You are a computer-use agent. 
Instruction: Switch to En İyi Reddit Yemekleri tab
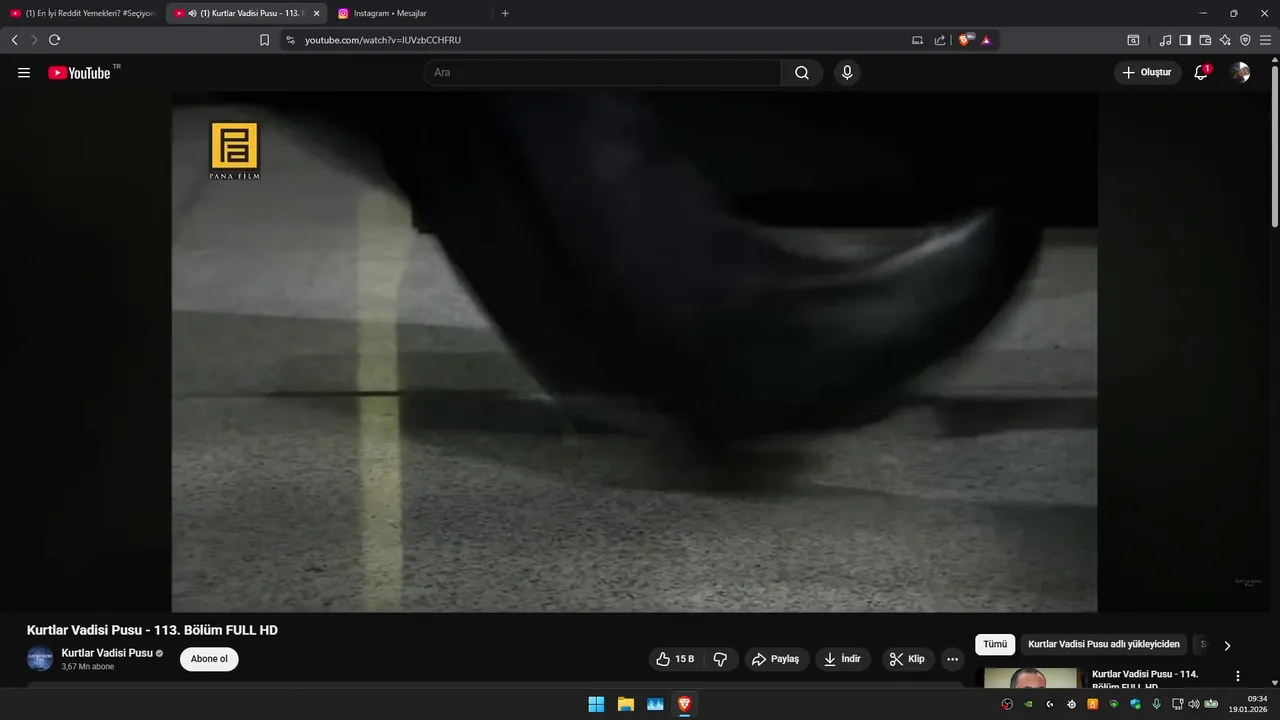(81, 13)
